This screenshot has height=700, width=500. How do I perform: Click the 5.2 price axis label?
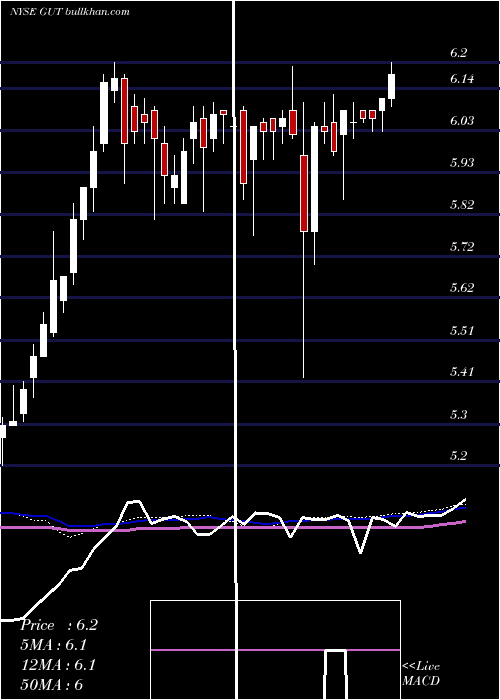click(x=458, y=456)
